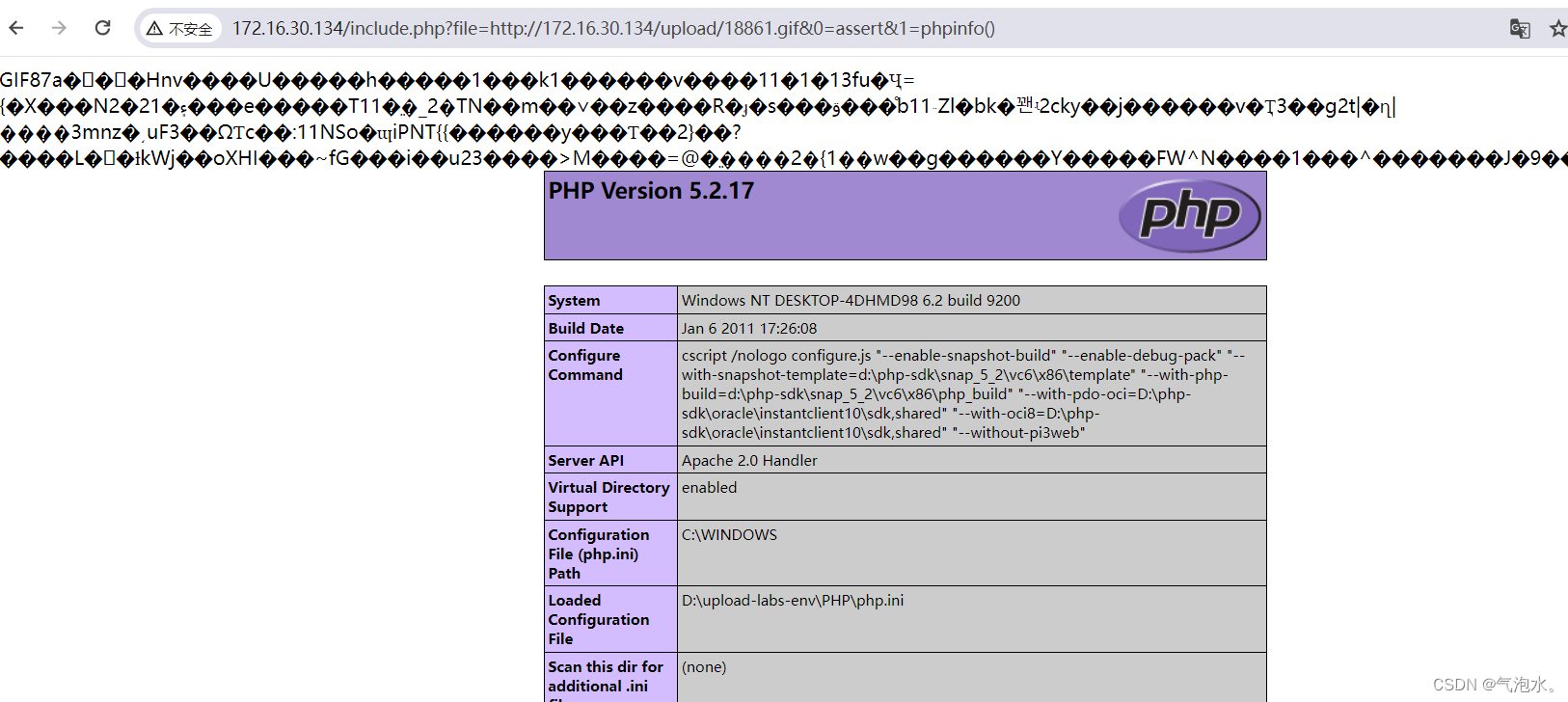Select the (none) value cell

972,677
